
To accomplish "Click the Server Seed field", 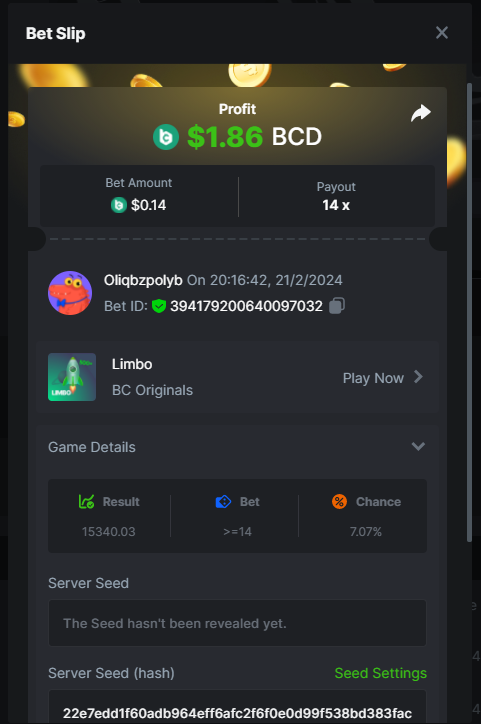I will (x=237, y=623).
